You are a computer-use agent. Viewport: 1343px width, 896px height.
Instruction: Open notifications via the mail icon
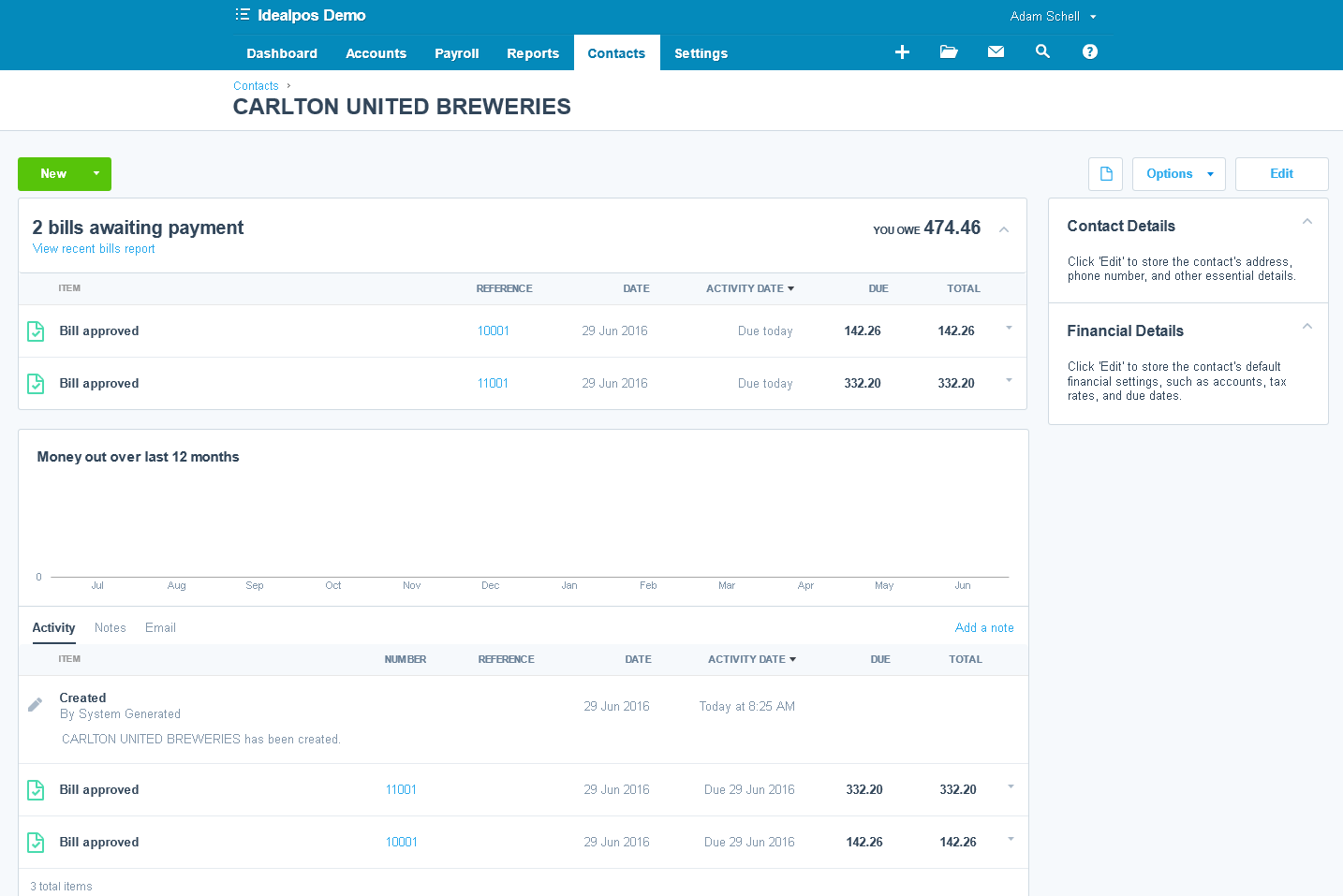pyautogui.click(x=996, y=52)
